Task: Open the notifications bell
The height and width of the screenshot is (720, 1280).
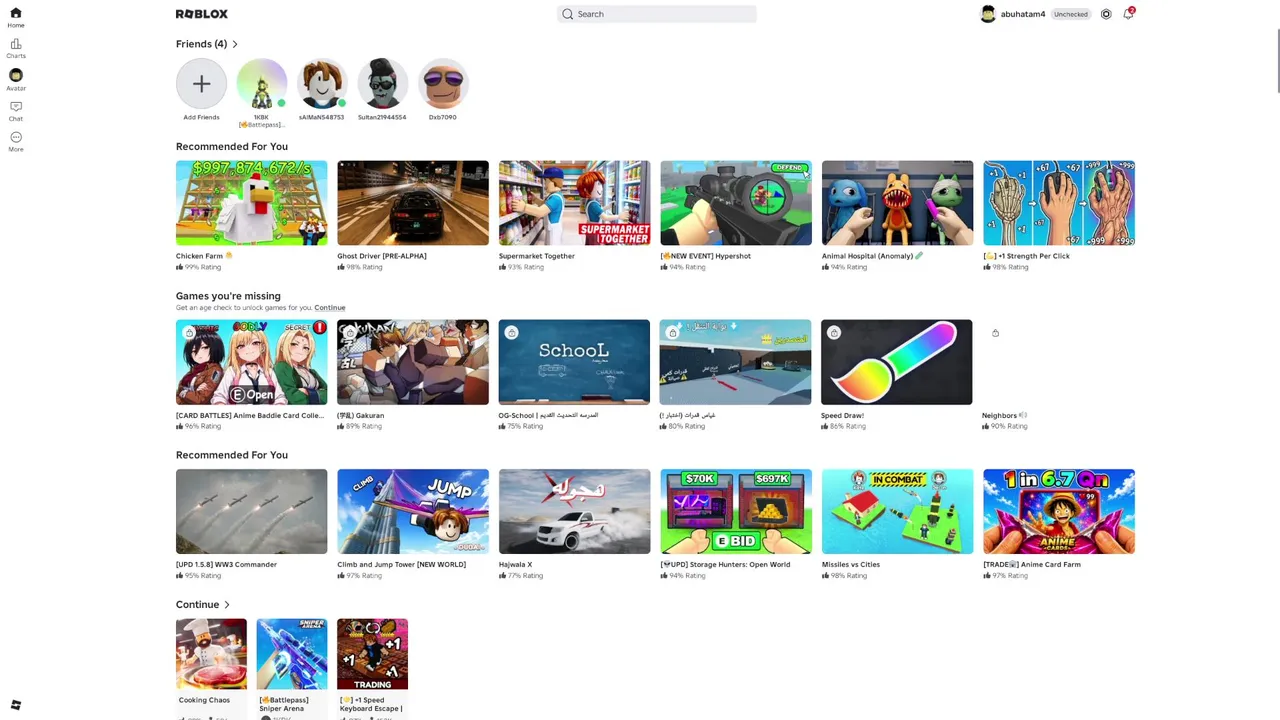Action: pyautogui.click(x=1128, y=14)
